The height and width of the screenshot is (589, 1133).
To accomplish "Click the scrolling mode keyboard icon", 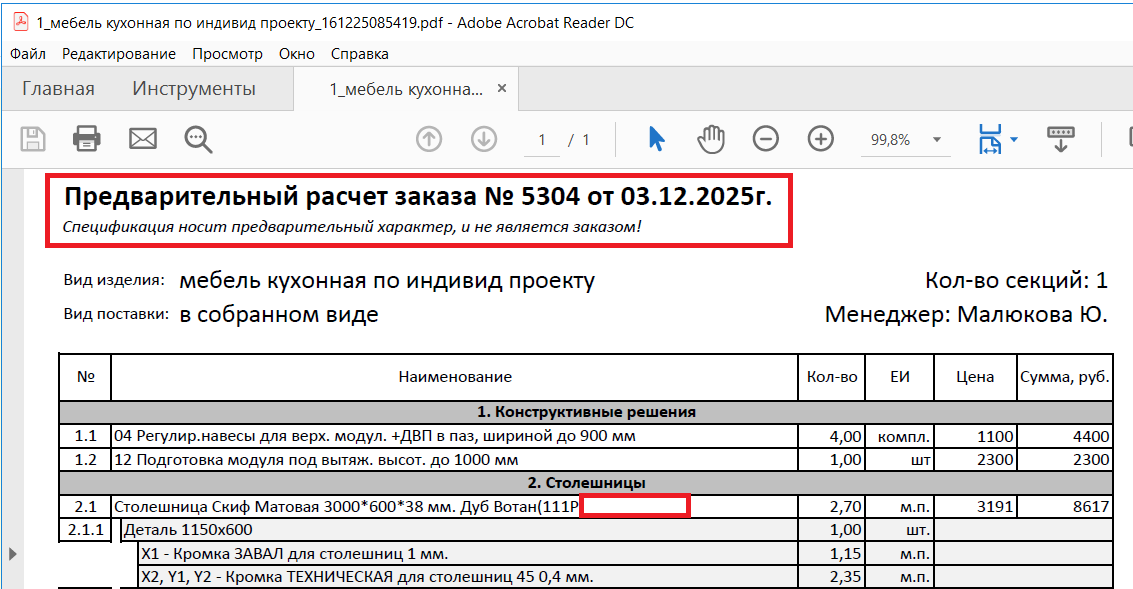I will click(x=1060, y=138).
